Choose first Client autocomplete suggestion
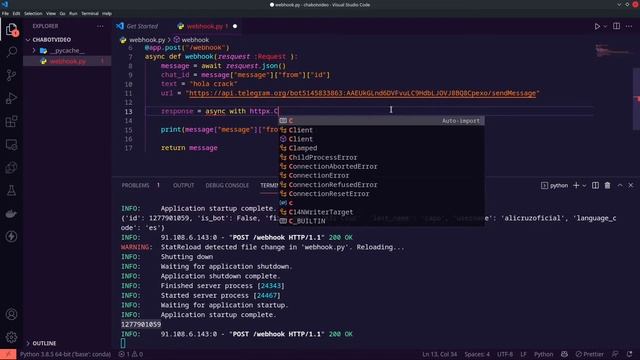The image size is (640, 360). coord(381,130)
